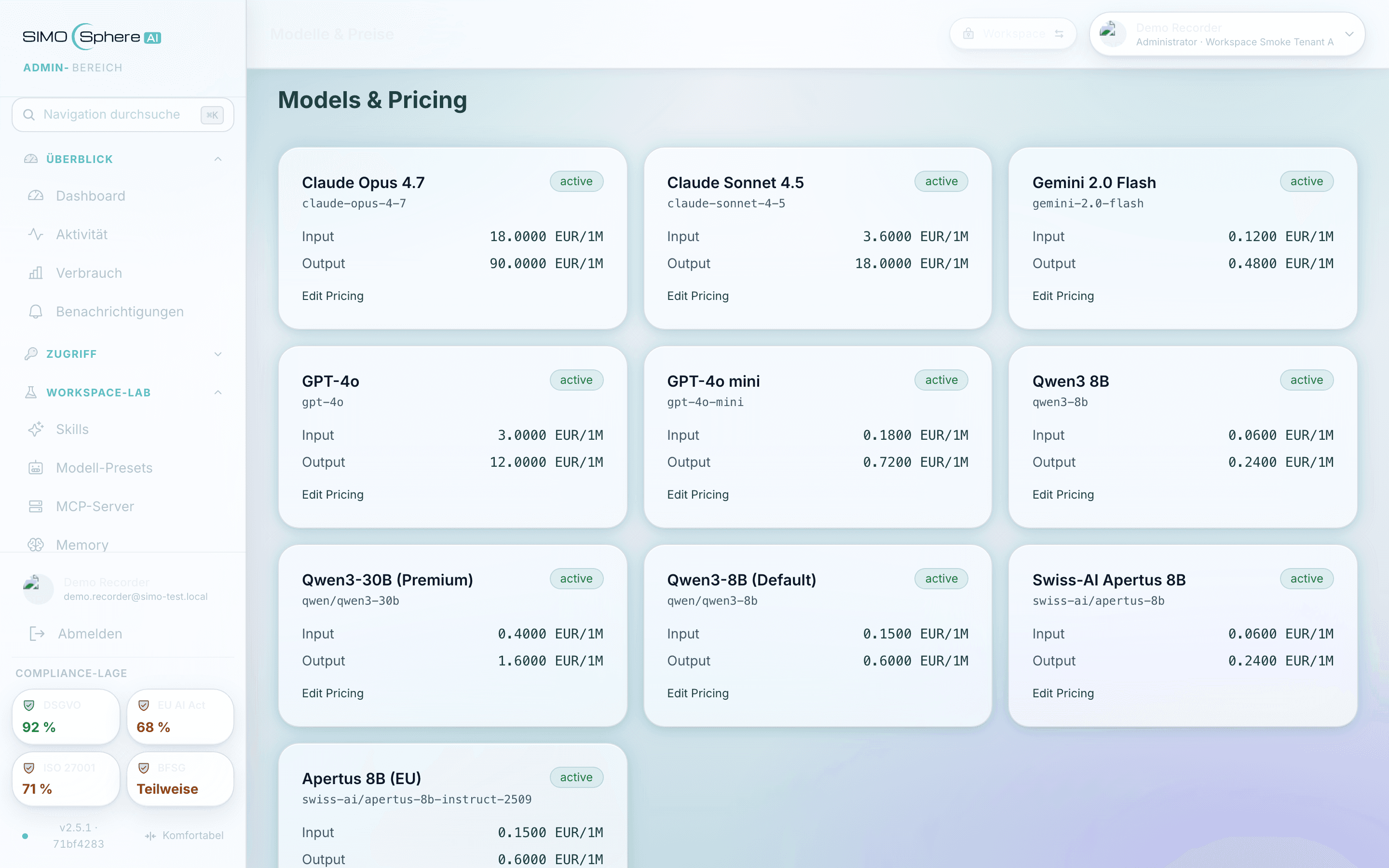Edit Pricing for Claude Opus 4.7
Screen dimensions: 1389x868
(x=332, y=296)
